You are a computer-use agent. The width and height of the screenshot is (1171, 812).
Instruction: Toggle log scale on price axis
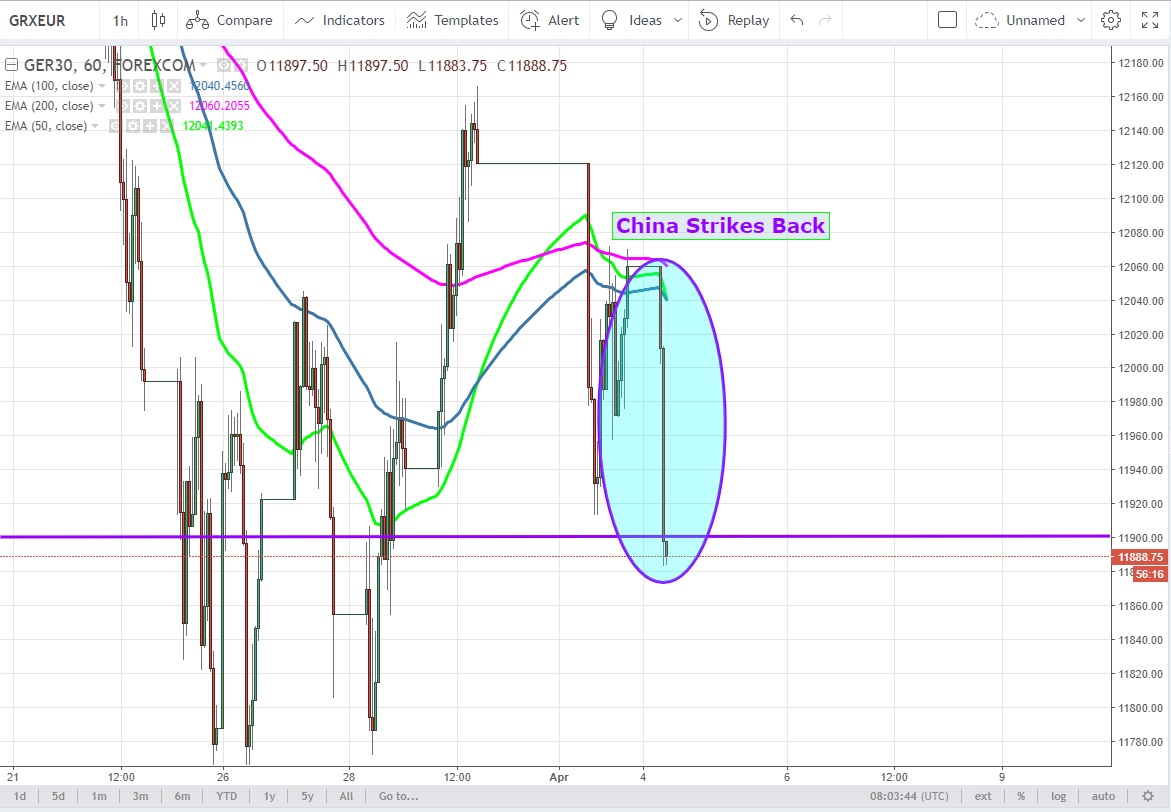pyautogui.click(x=1058, y=796)
